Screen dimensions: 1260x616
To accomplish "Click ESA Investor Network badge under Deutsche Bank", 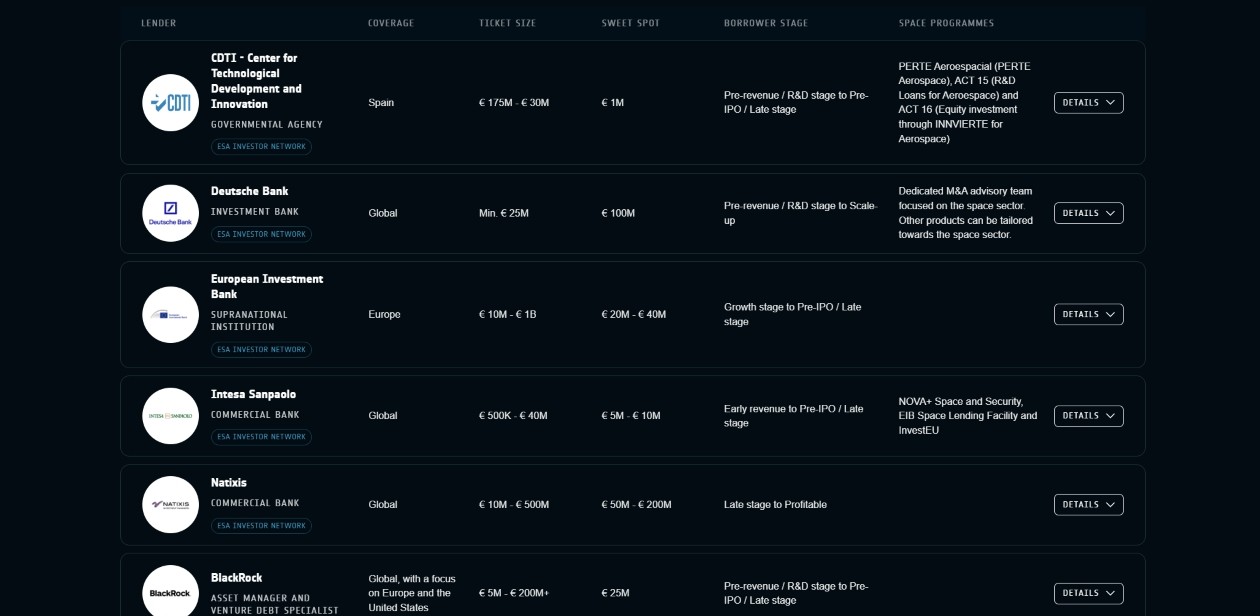I will pos(261,234).
